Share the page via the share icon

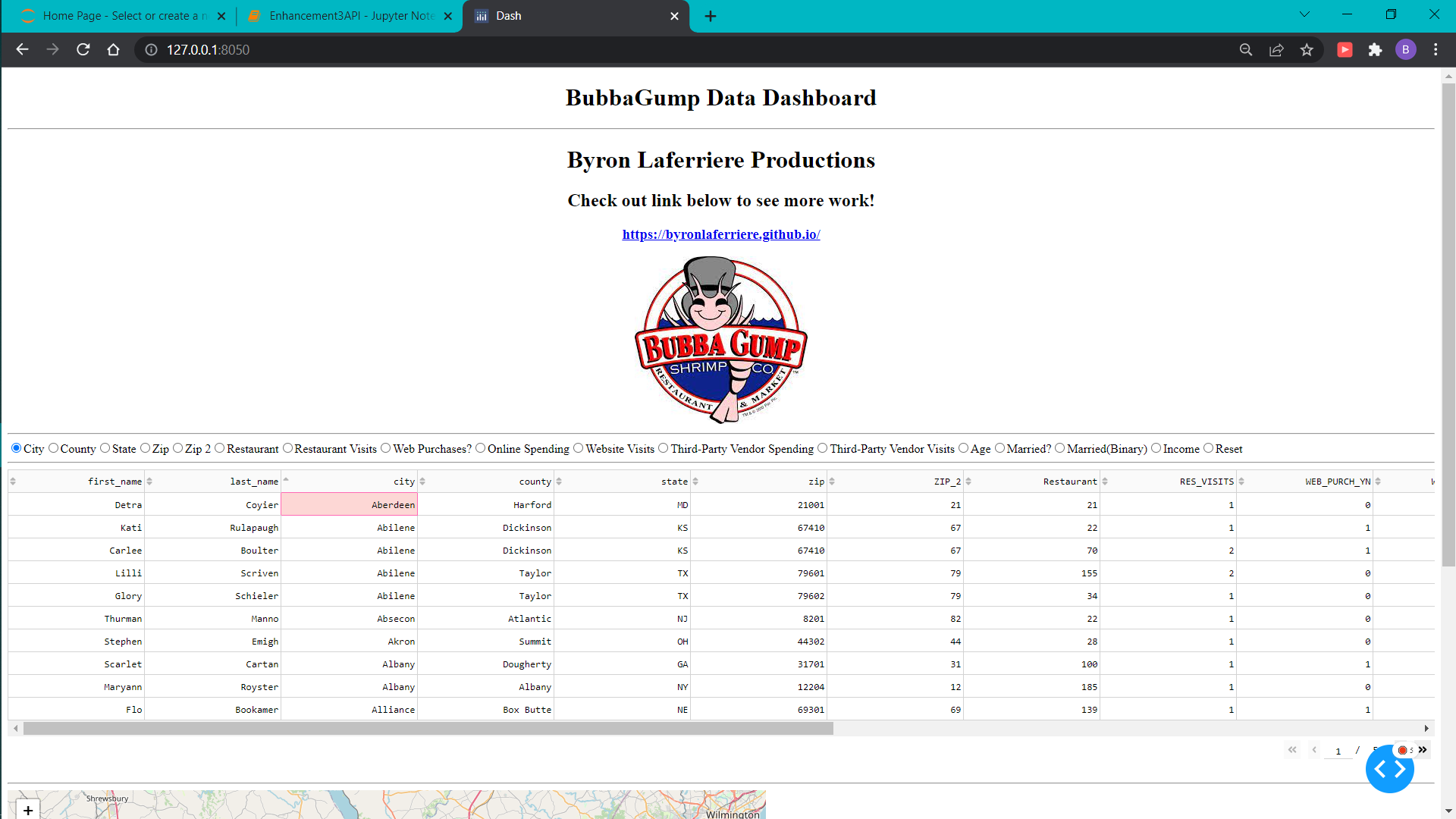coord(1276,50)
